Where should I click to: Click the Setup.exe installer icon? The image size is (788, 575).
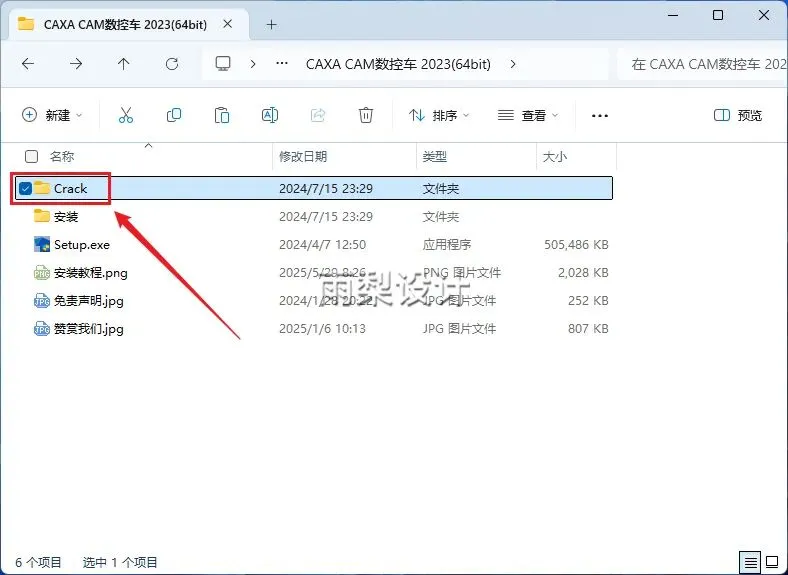pyautogui.click(x=42, y=244)
